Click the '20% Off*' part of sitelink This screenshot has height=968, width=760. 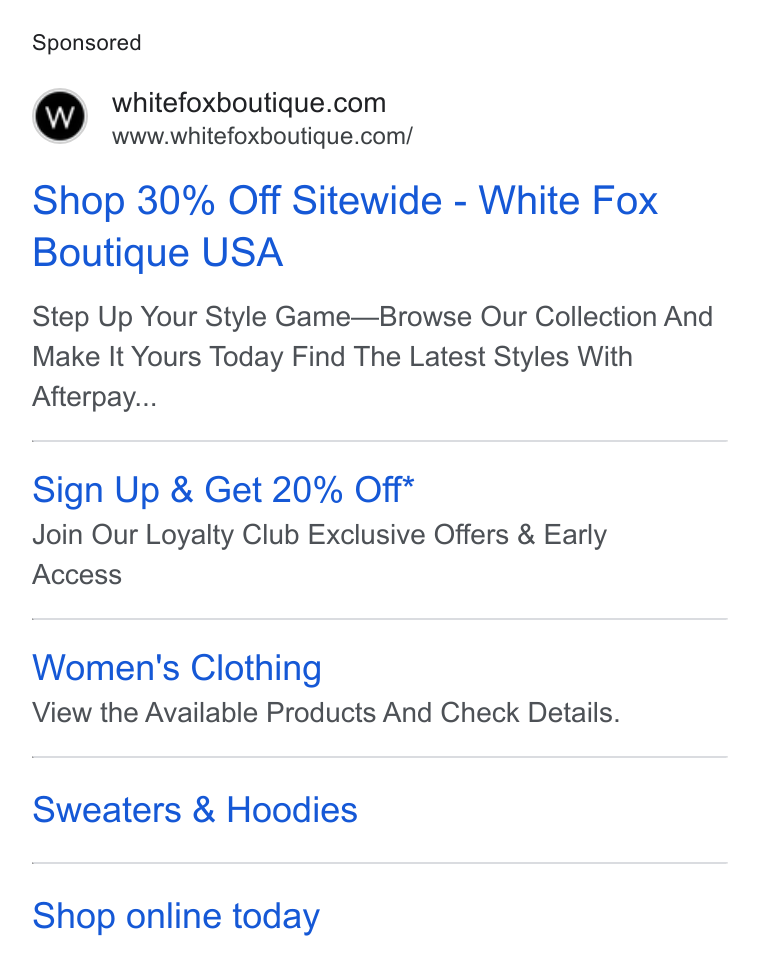click(x=343, y=490)
